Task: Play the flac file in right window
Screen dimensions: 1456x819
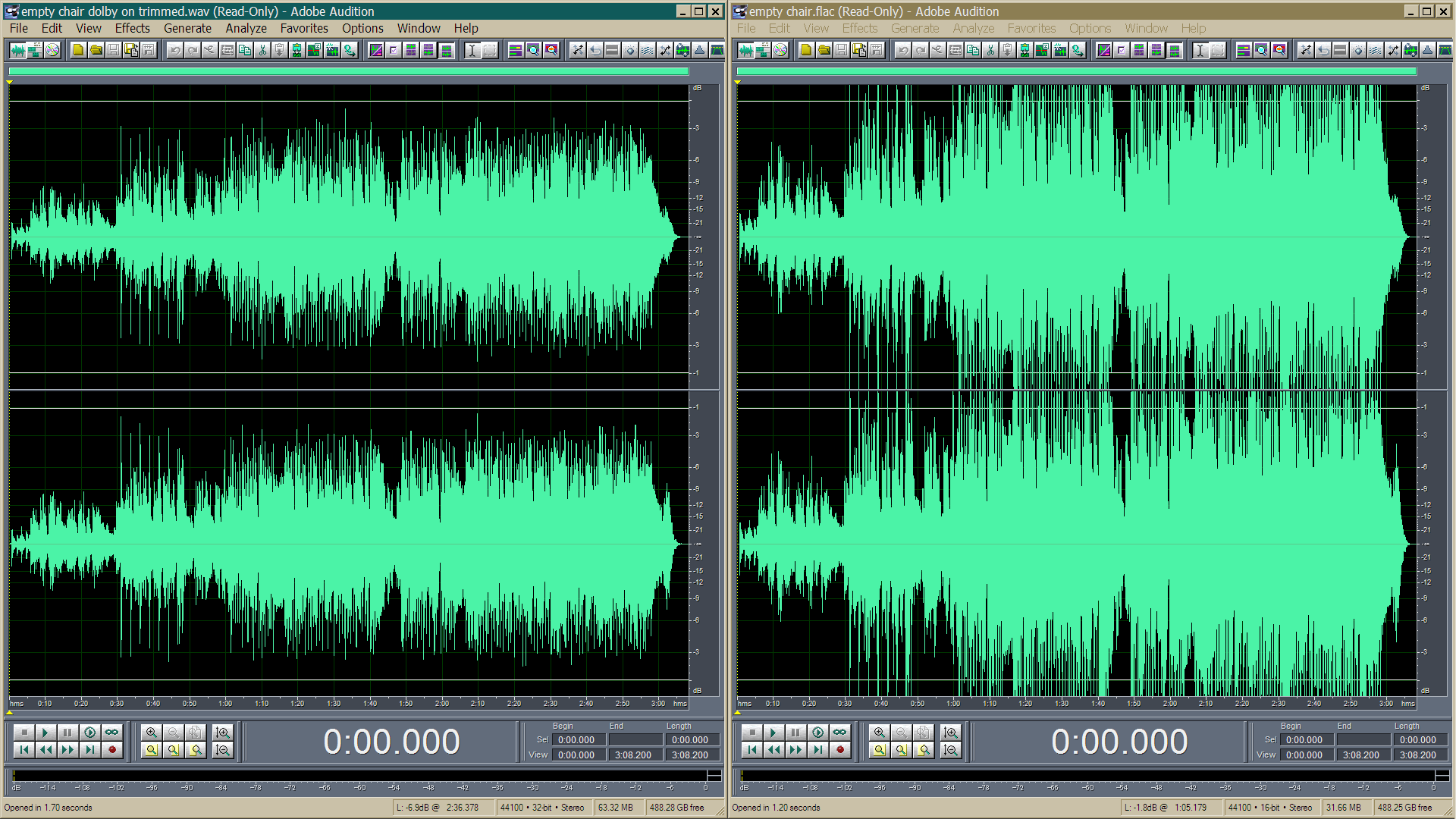Action: click(x=773, y=732)
